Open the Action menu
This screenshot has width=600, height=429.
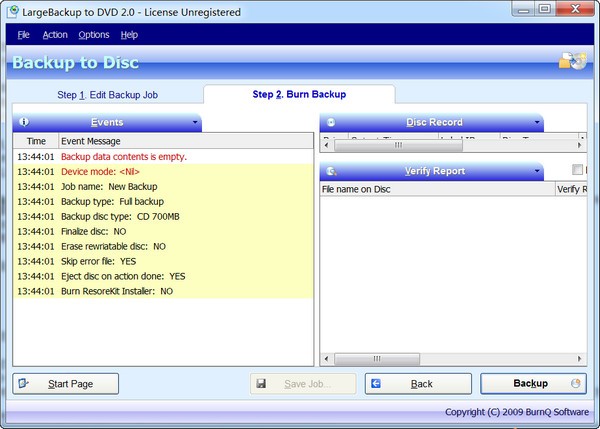click(55, 35)
